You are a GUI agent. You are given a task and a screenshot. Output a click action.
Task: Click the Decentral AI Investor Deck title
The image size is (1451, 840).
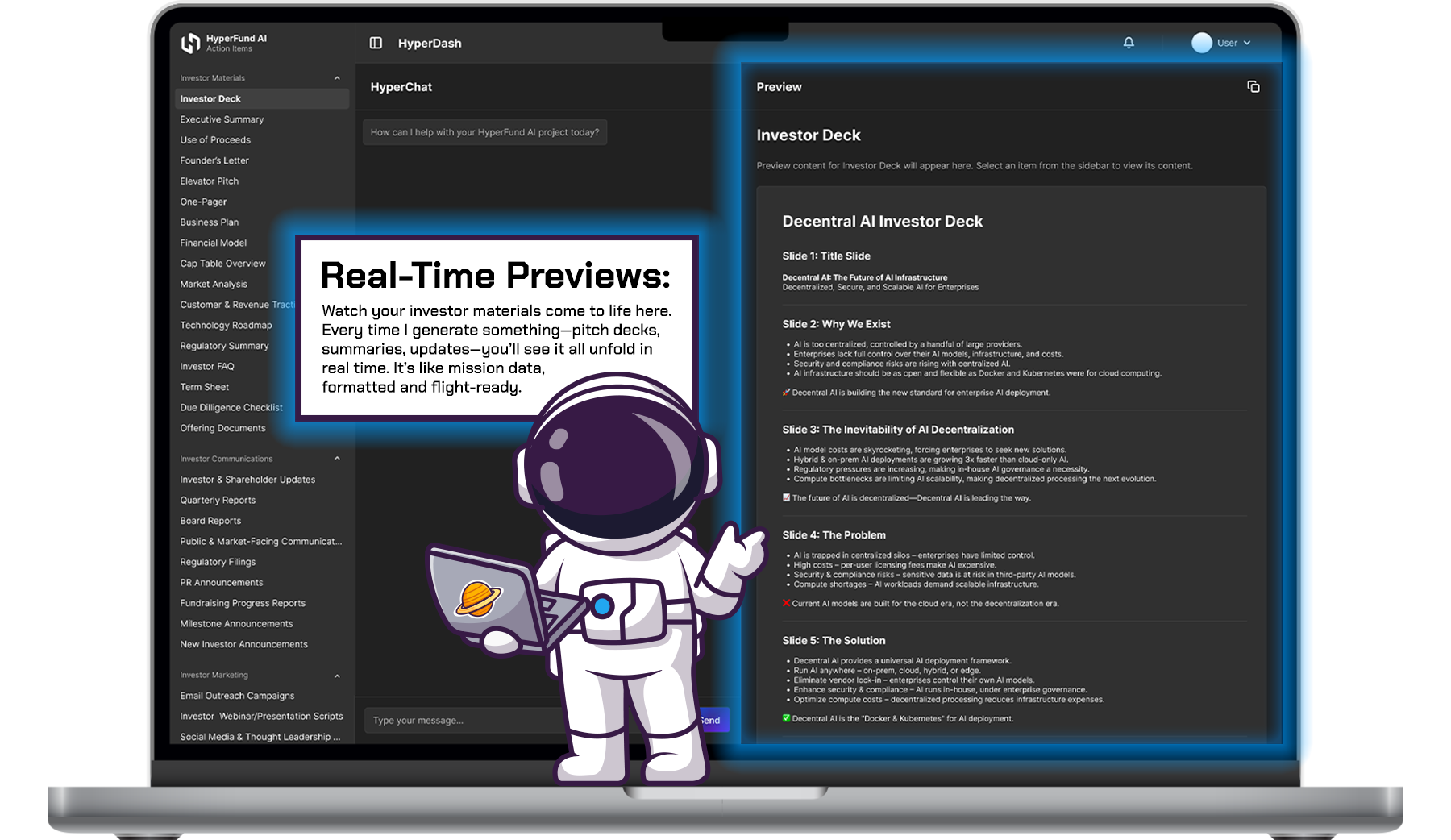[883, 222]
